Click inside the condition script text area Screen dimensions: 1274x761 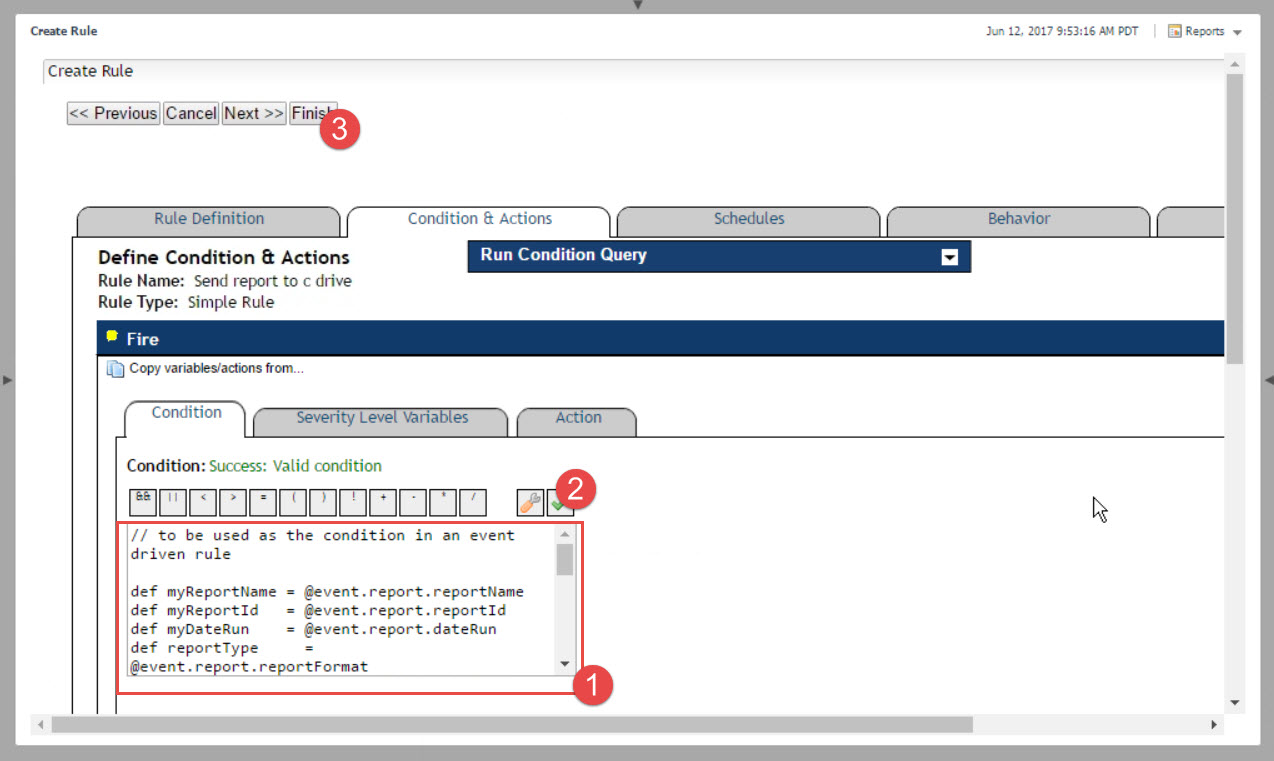340,600
